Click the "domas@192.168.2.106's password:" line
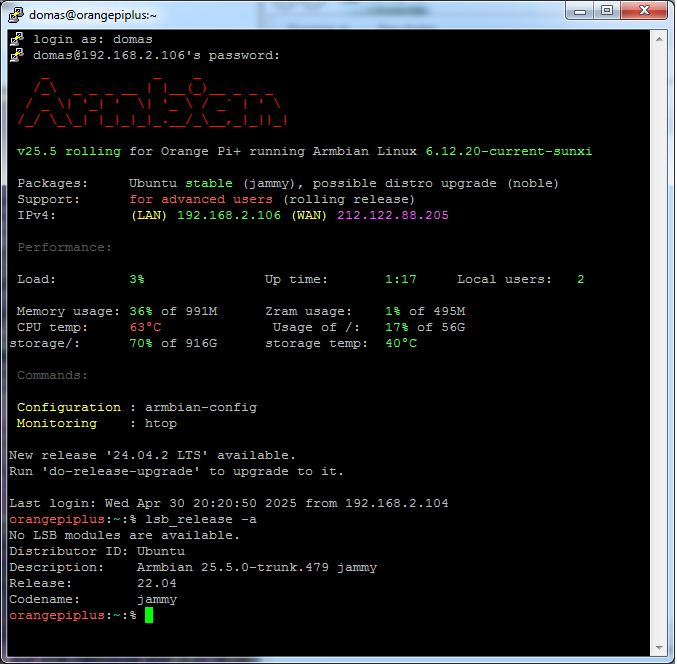This screenshot has width=677, height=664. (156, 55)
